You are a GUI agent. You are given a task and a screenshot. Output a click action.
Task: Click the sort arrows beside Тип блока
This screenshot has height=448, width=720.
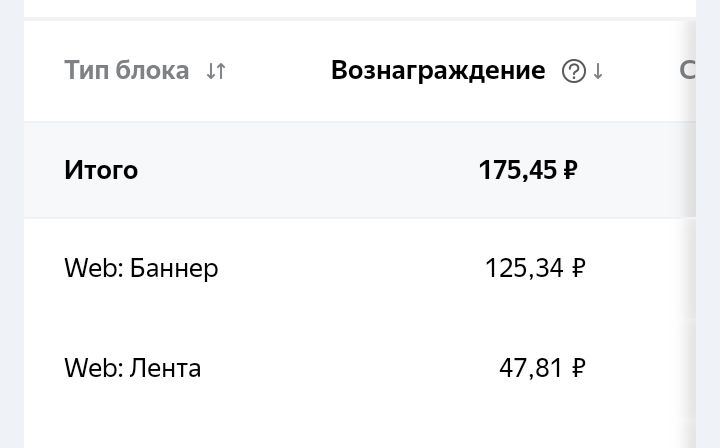pos(216,71)
